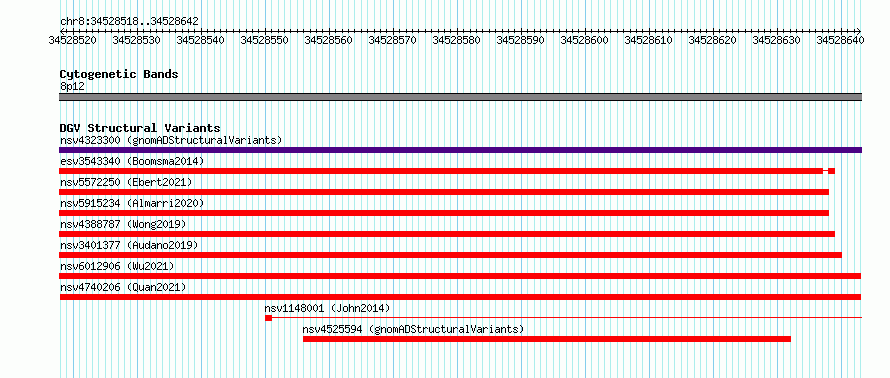This screenshot has width=890, height=378.
Task: Click ruler position 34528550
Action: 265,40
